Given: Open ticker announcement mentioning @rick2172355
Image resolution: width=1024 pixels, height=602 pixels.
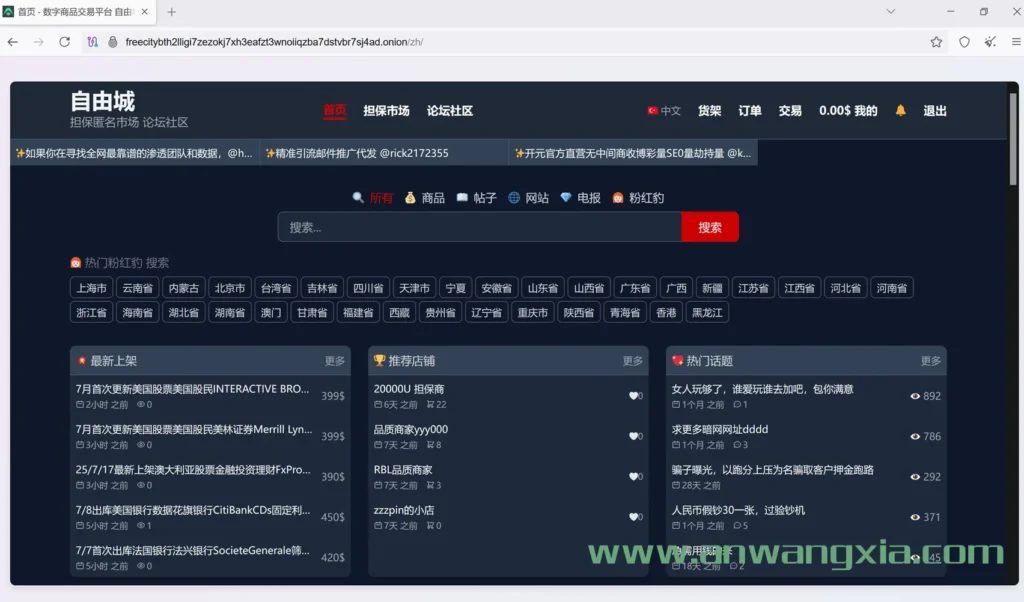Looking at the screenshot, I should tap(384, 153).
